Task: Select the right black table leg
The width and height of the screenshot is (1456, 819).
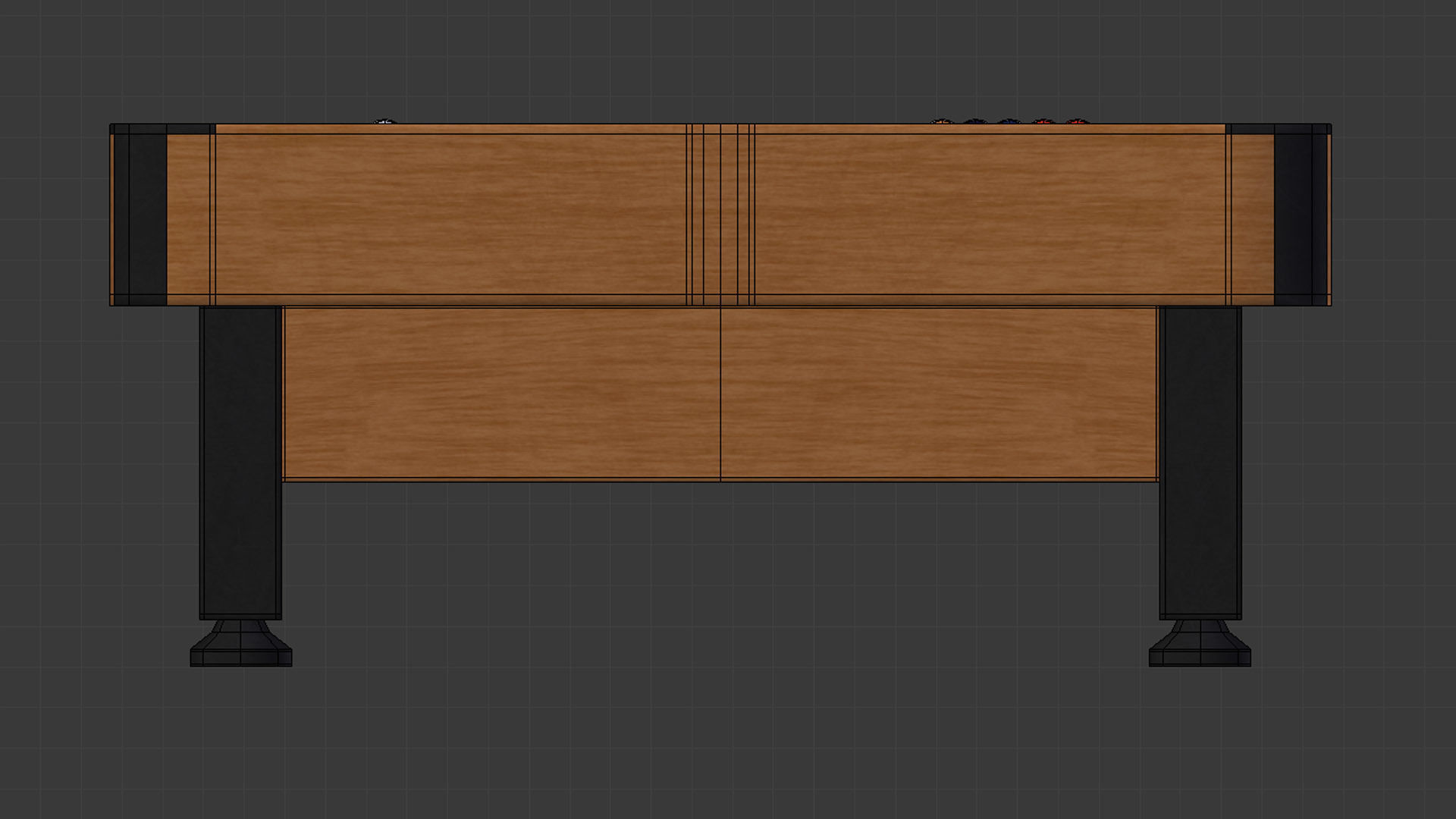Action: click(x=1200, y=463)
